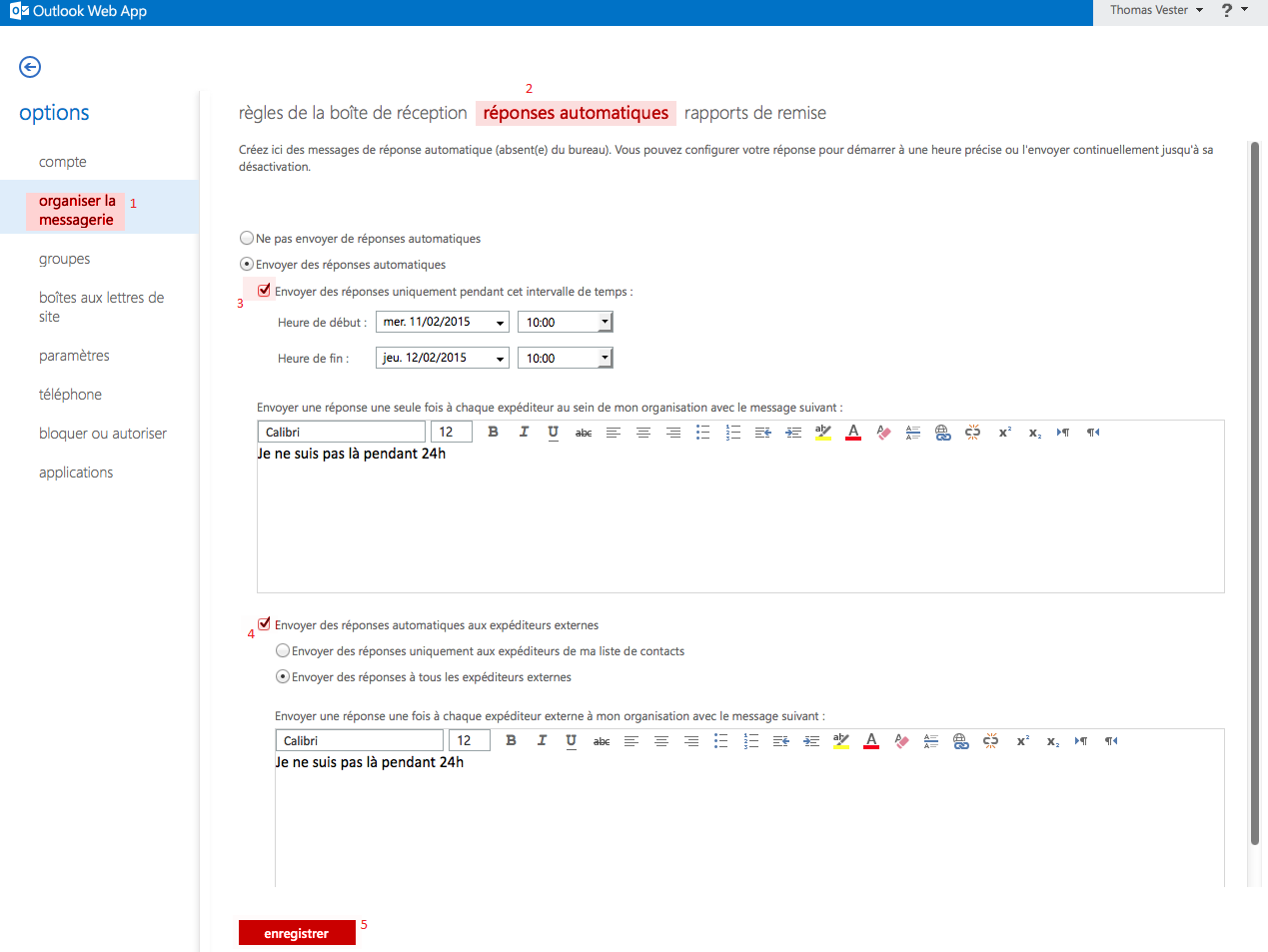Image resolution: width=1268 pixels, height=952 pixels.
Task: Insert bulleted list in the internal message editor
Action: point(703,433)
